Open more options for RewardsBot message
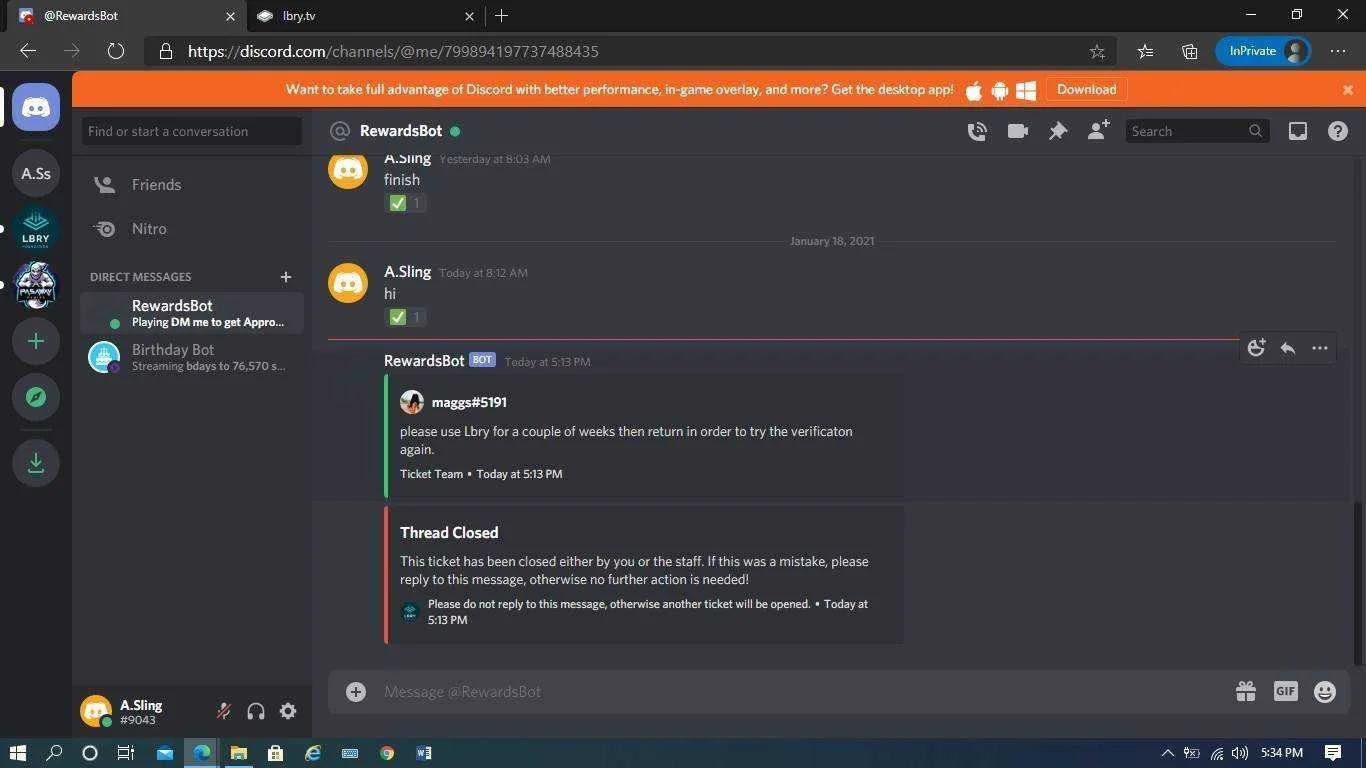Image resolution: width=1366 pixels, height=768 pixels. pos(1320,348)
